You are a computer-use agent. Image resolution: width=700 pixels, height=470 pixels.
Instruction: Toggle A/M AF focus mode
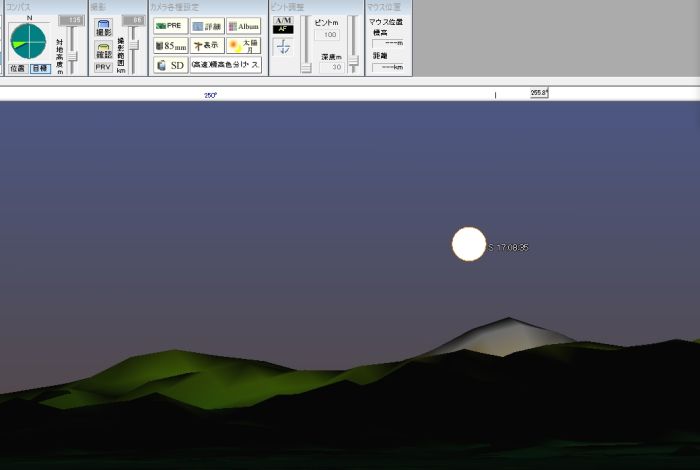point(283,25)
